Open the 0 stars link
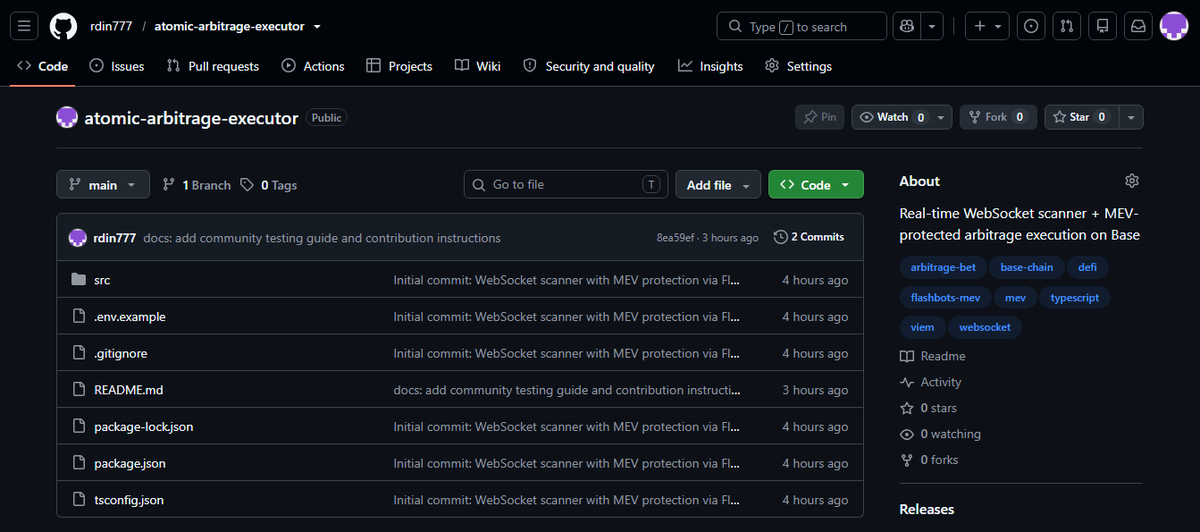The width and height of the screenshot is (1200, 532). click(928, 408)
